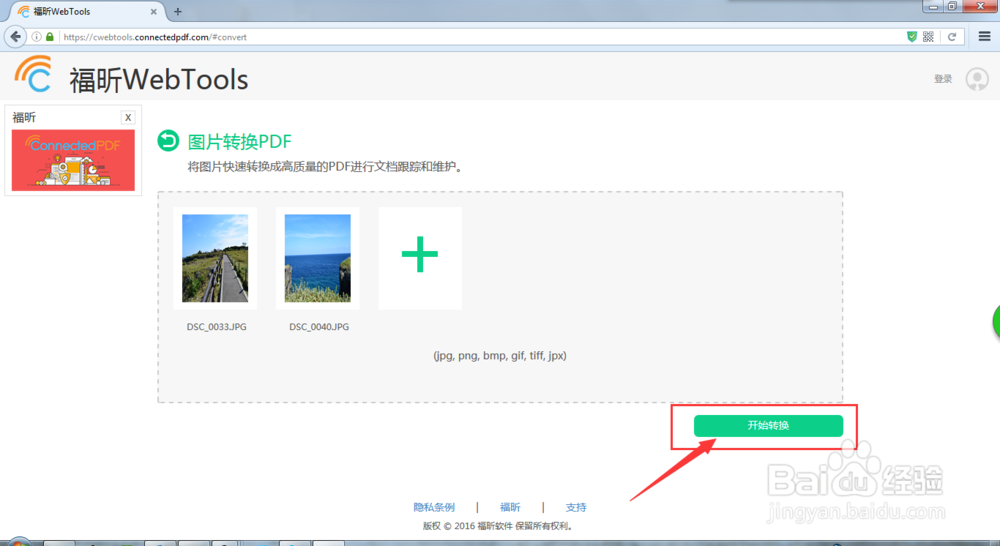Open the user avatar icon
The width and height of the screenshot is (1000, 546).
977,79
